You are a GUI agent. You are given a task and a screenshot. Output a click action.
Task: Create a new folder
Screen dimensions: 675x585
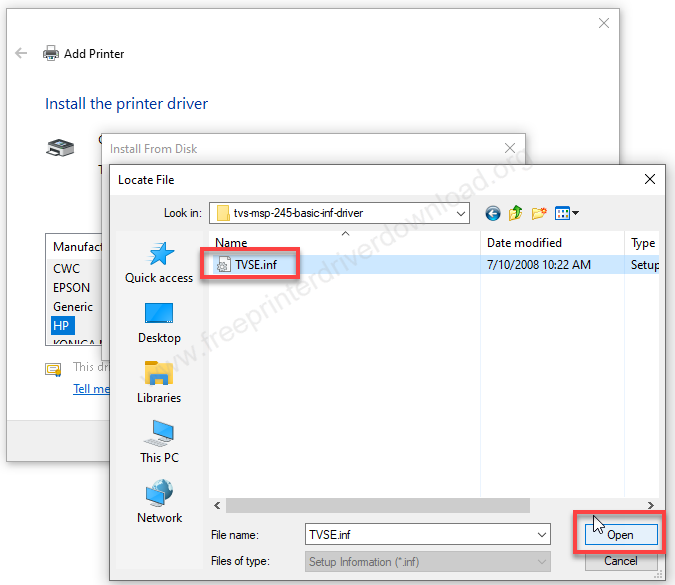coord(540,213)
